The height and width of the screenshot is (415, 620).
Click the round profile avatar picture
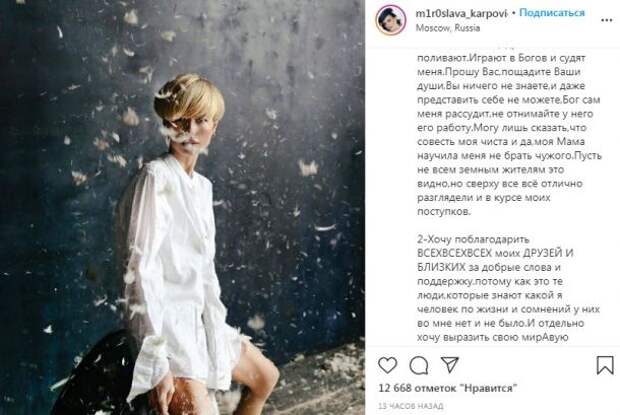(x=391, y=20)
